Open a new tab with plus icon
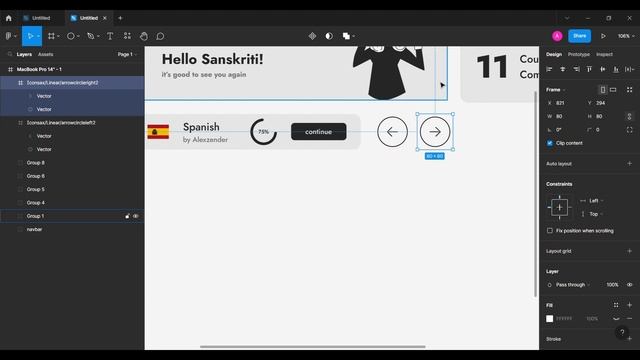Image resolution: width=640 pixels, height=360 pixels. click(x=120, y=18)
